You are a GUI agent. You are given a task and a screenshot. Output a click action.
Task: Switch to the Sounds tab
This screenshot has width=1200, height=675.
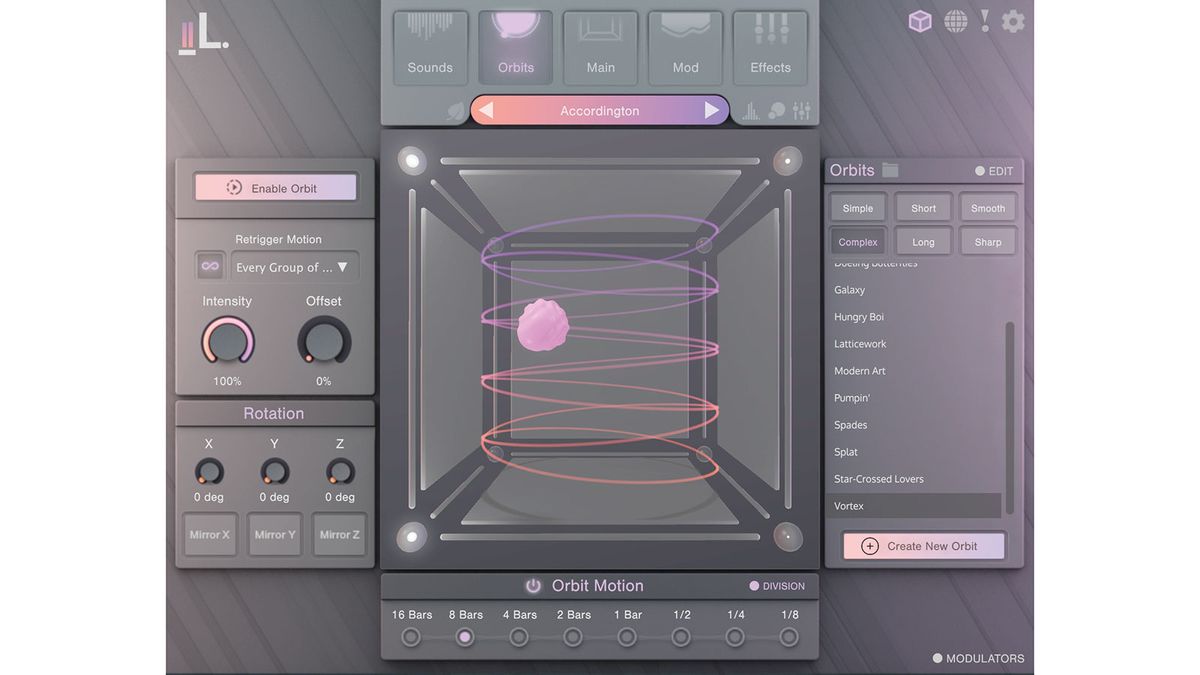[x=430, y=45]
